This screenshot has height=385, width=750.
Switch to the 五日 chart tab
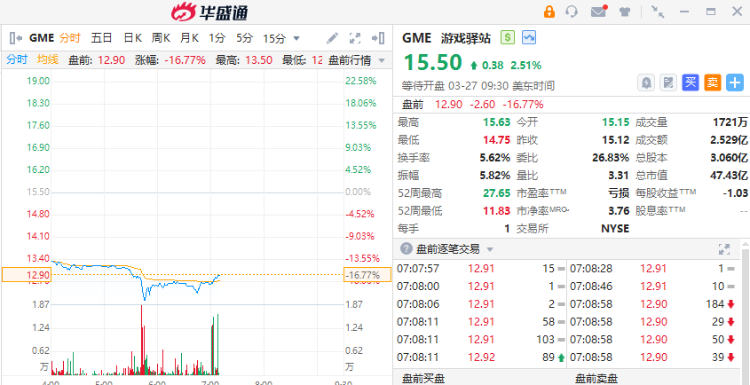pos(101,38)
